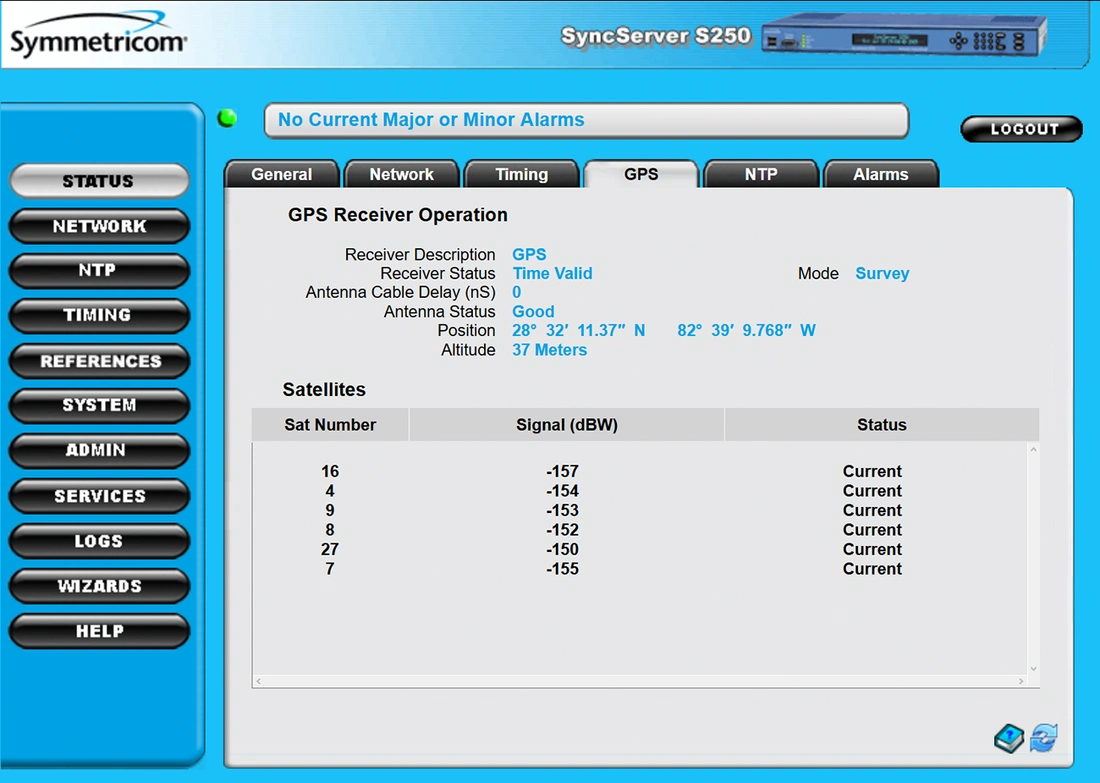
Task: Click the latitude 28° 32′ 11.37″ N
Action: tap(579, 330)
